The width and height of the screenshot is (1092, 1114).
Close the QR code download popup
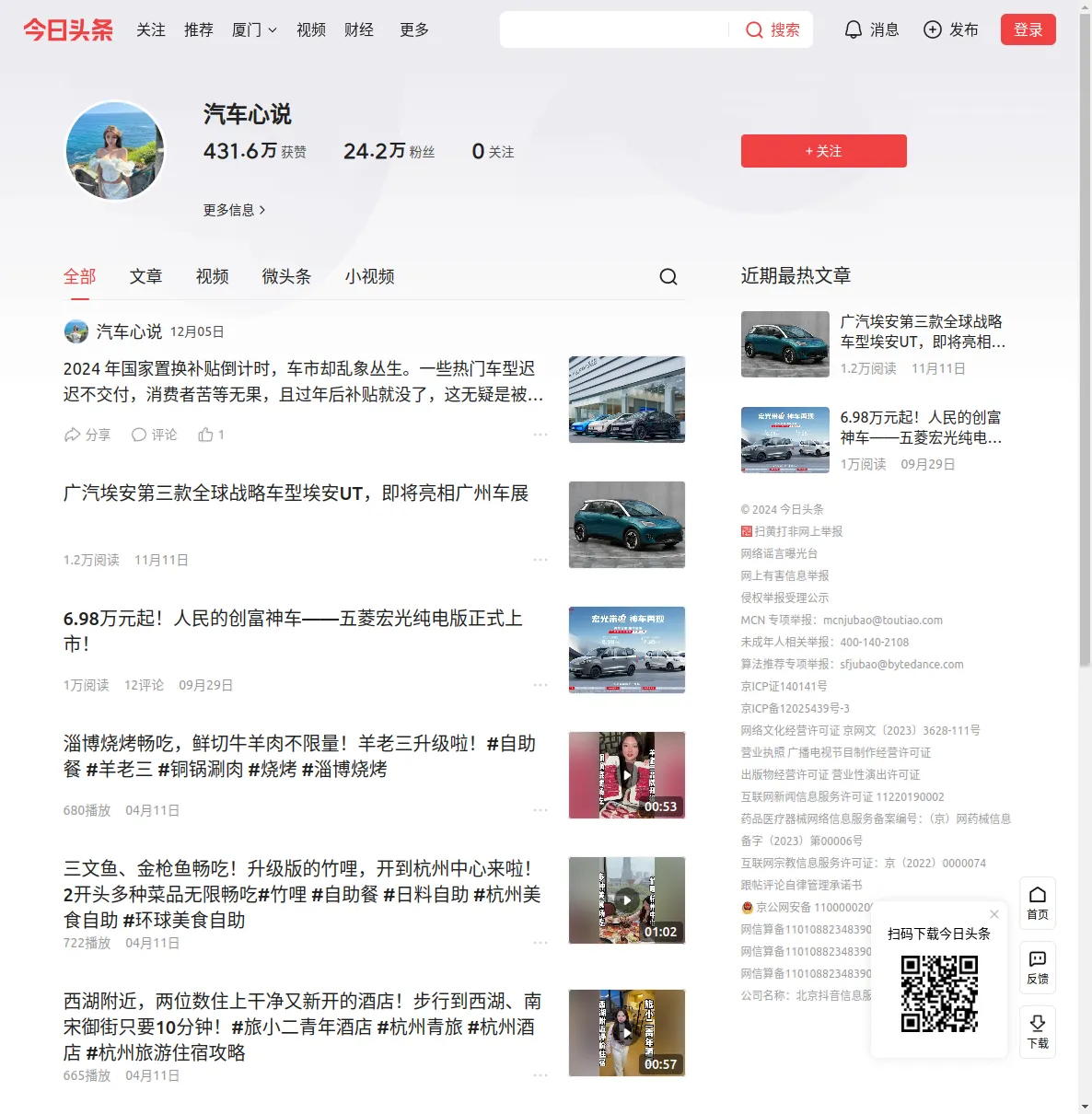coord(994,914)
